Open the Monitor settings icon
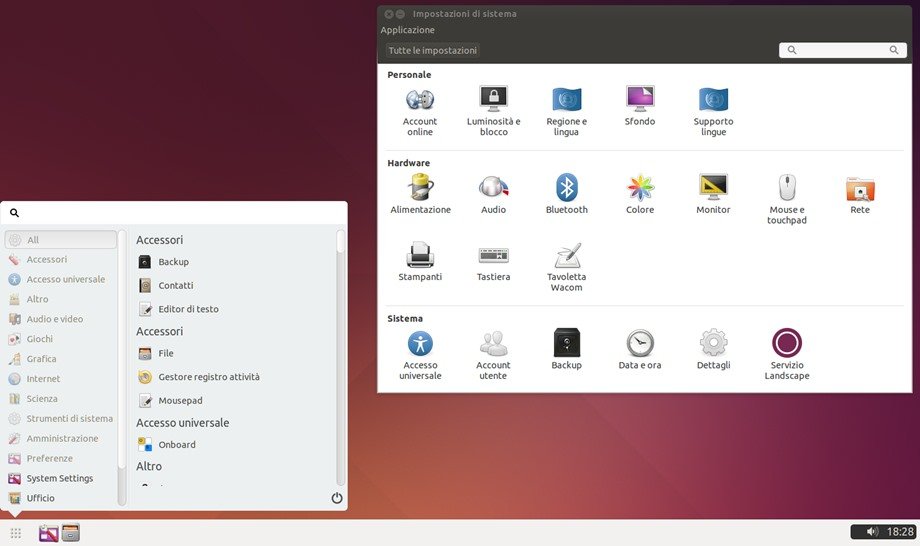Viewport: 920px width, 546px height. 713,189
